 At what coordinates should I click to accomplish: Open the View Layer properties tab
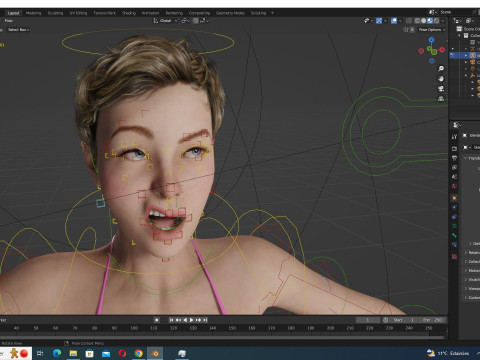454,167
